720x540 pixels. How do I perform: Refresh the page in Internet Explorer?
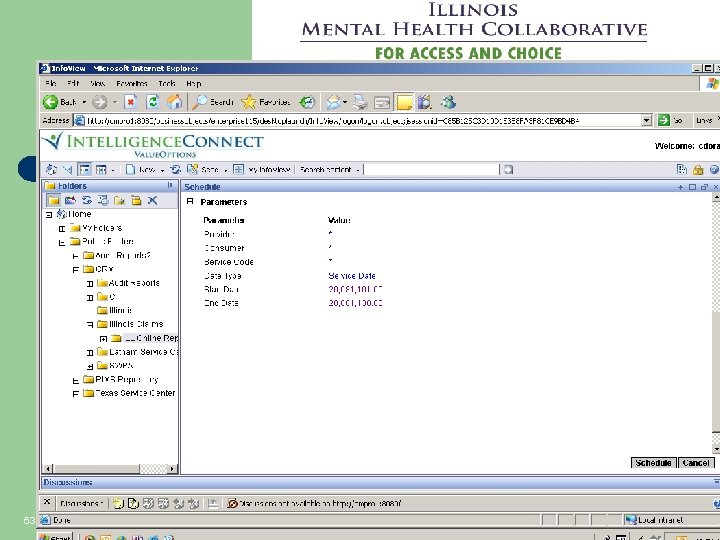pyautogui.click(x=152, y=102)
